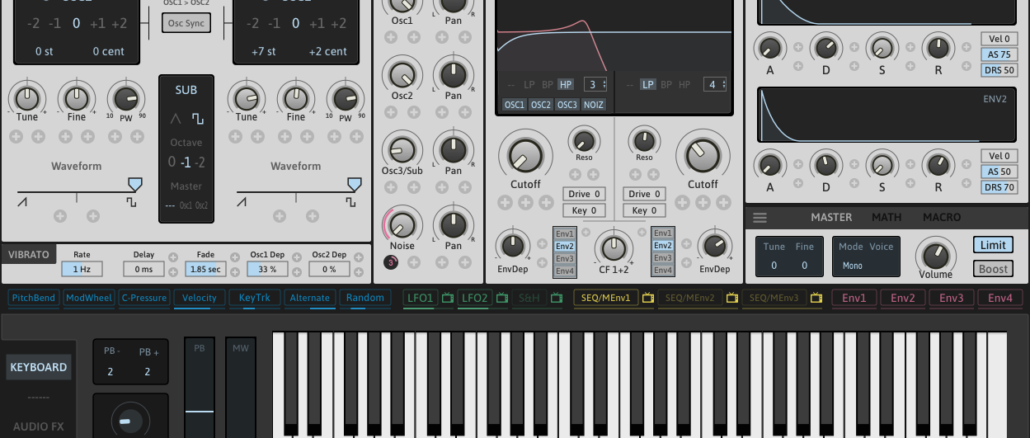Click the SEQ/MEnv1 modulation source
This screenshot has width=1030, height=438.
tap(606, 298)
